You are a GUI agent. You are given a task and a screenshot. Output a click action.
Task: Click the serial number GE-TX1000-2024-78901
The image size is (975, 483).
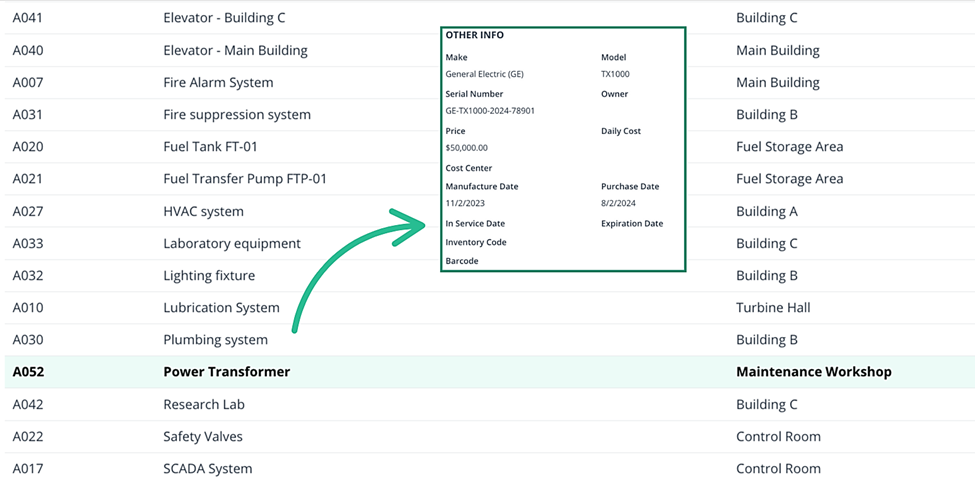(490, 111)
